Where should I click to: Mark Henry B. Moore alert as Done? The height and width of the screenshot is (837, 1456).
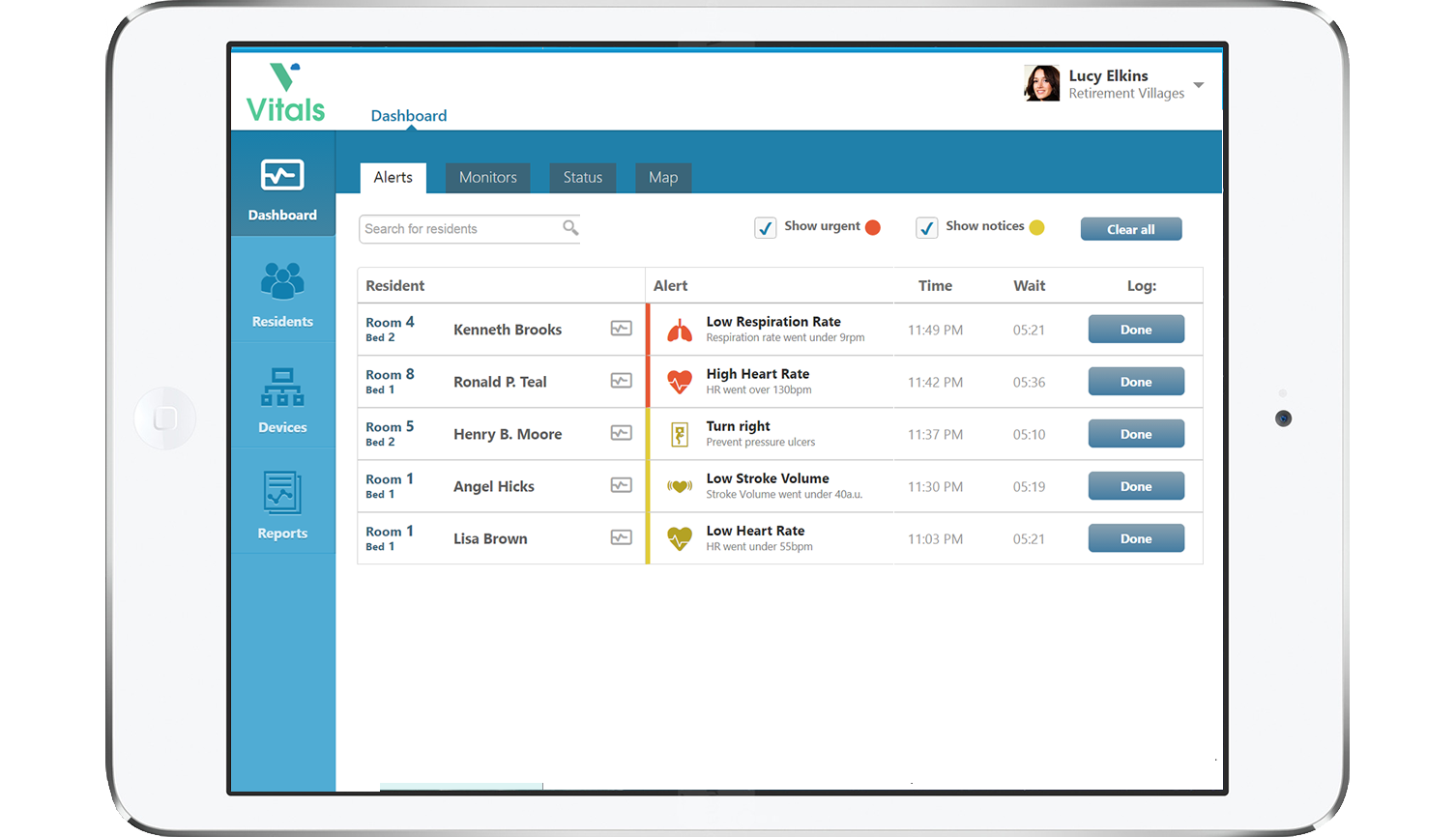(x=1136, y=434)
